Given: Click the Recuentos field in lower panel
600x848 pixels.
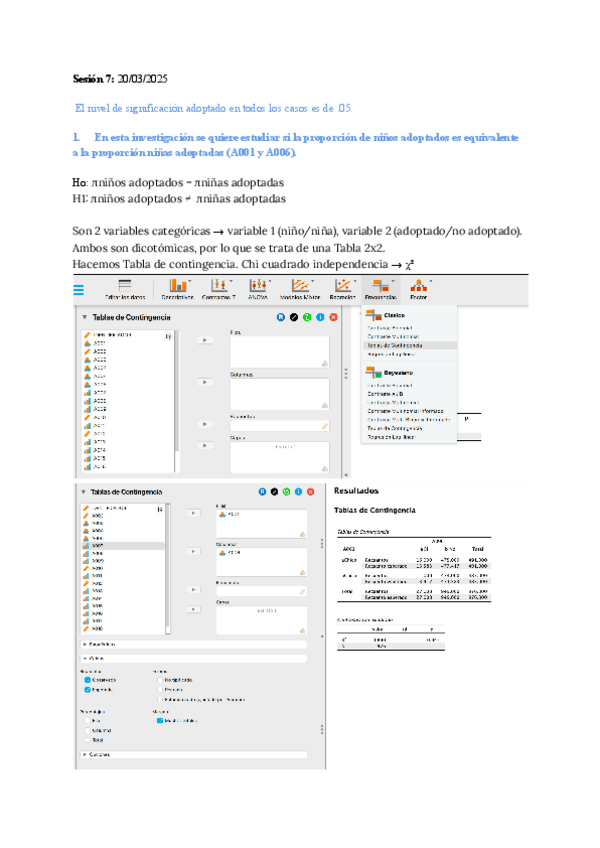Looking at the screenshot, I should pos(261,592).
